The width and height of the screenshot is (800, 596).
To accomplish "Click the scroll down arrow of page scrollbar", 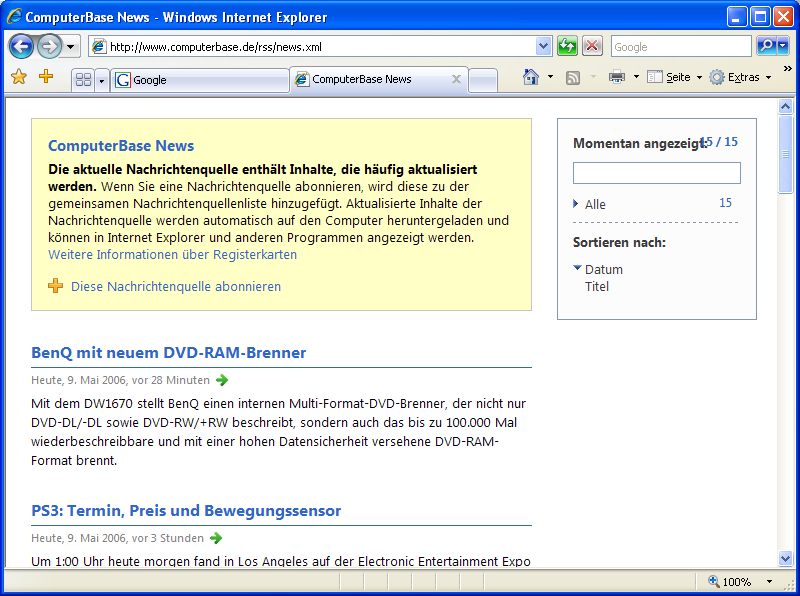I will 786,559.
